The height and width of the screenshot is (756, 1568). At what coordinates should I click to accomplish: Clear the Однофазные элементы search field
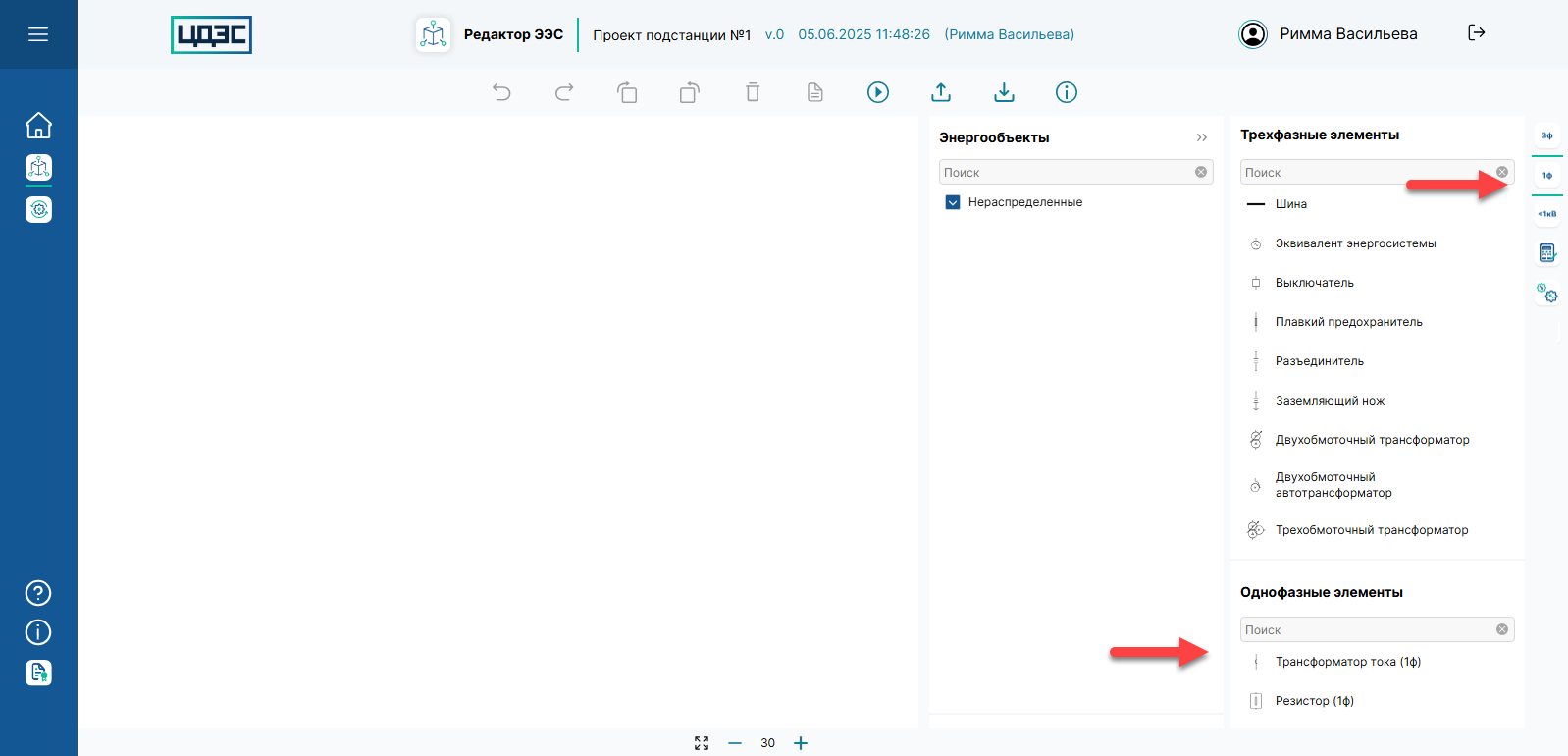coord(1502,629)
